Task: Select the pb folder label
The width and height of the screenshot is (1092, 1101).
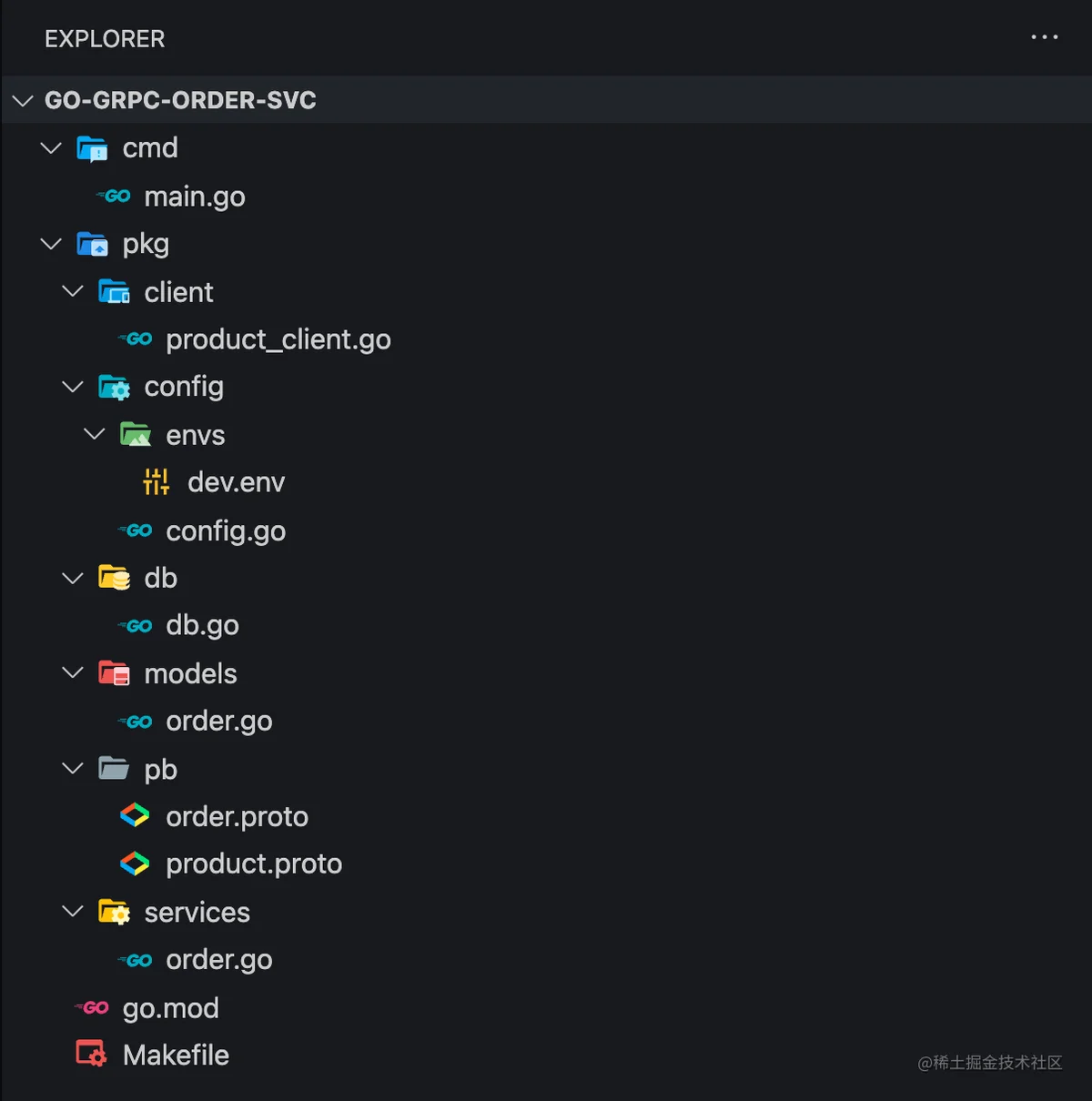Action: [x=160, y=770]
